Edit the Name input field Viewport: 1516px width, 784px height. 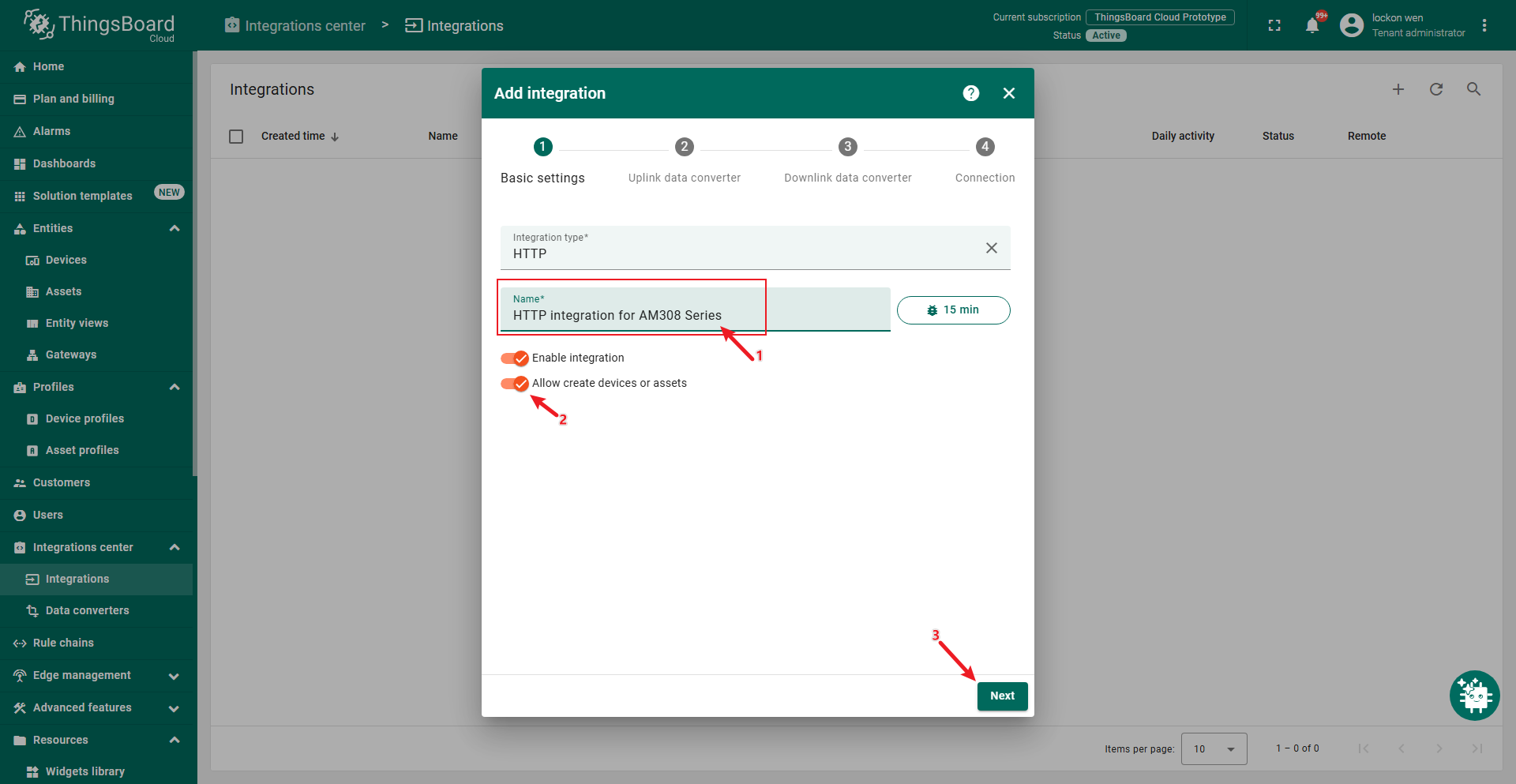695,309
